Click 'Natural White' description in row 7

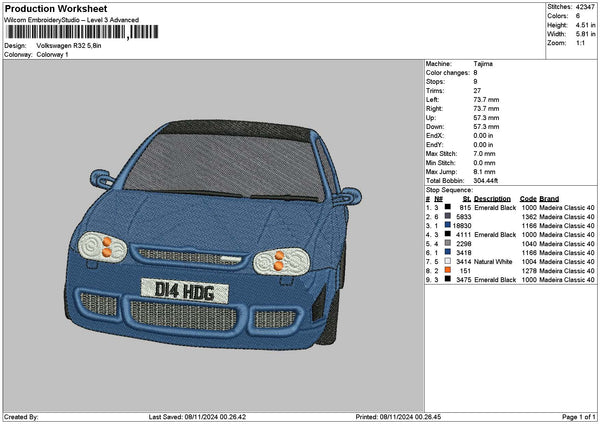493,262
